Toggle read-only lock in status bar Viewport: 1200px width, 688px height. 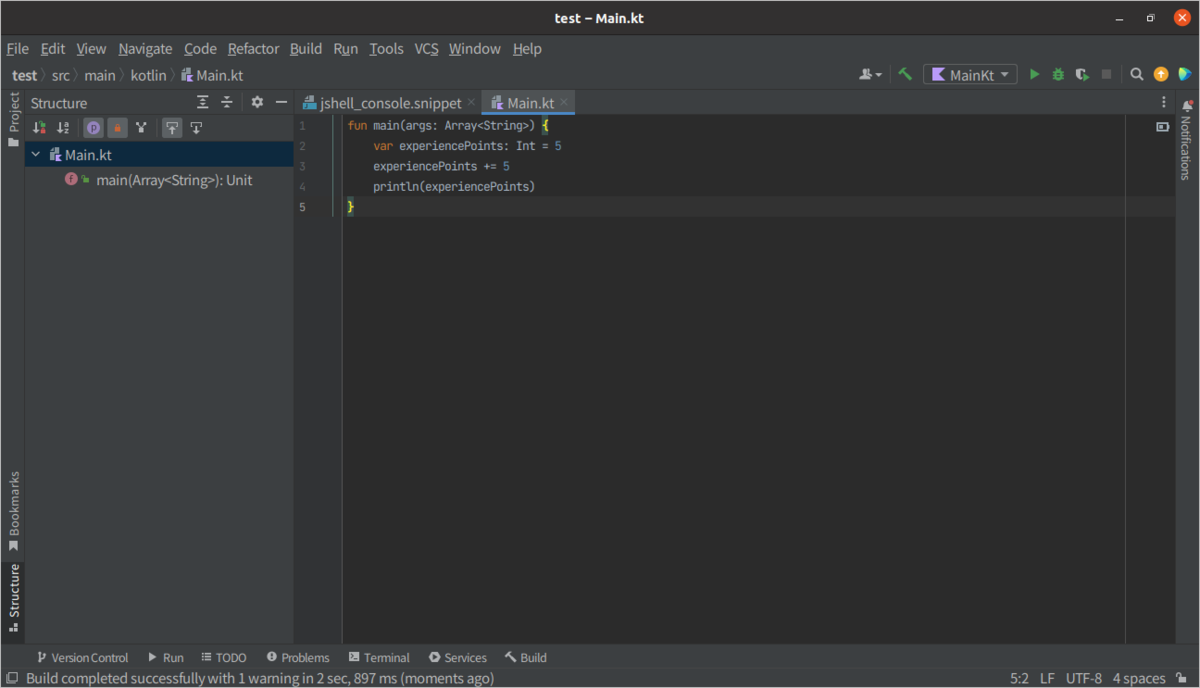point(1181,678)
